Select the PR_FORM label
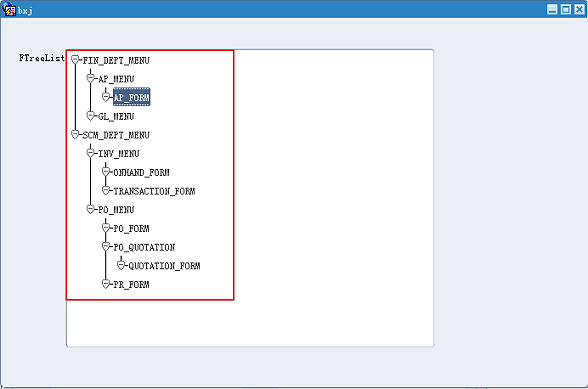Viewport: 588px width, 389px height. pyautogui.click(x=131, y=285)
